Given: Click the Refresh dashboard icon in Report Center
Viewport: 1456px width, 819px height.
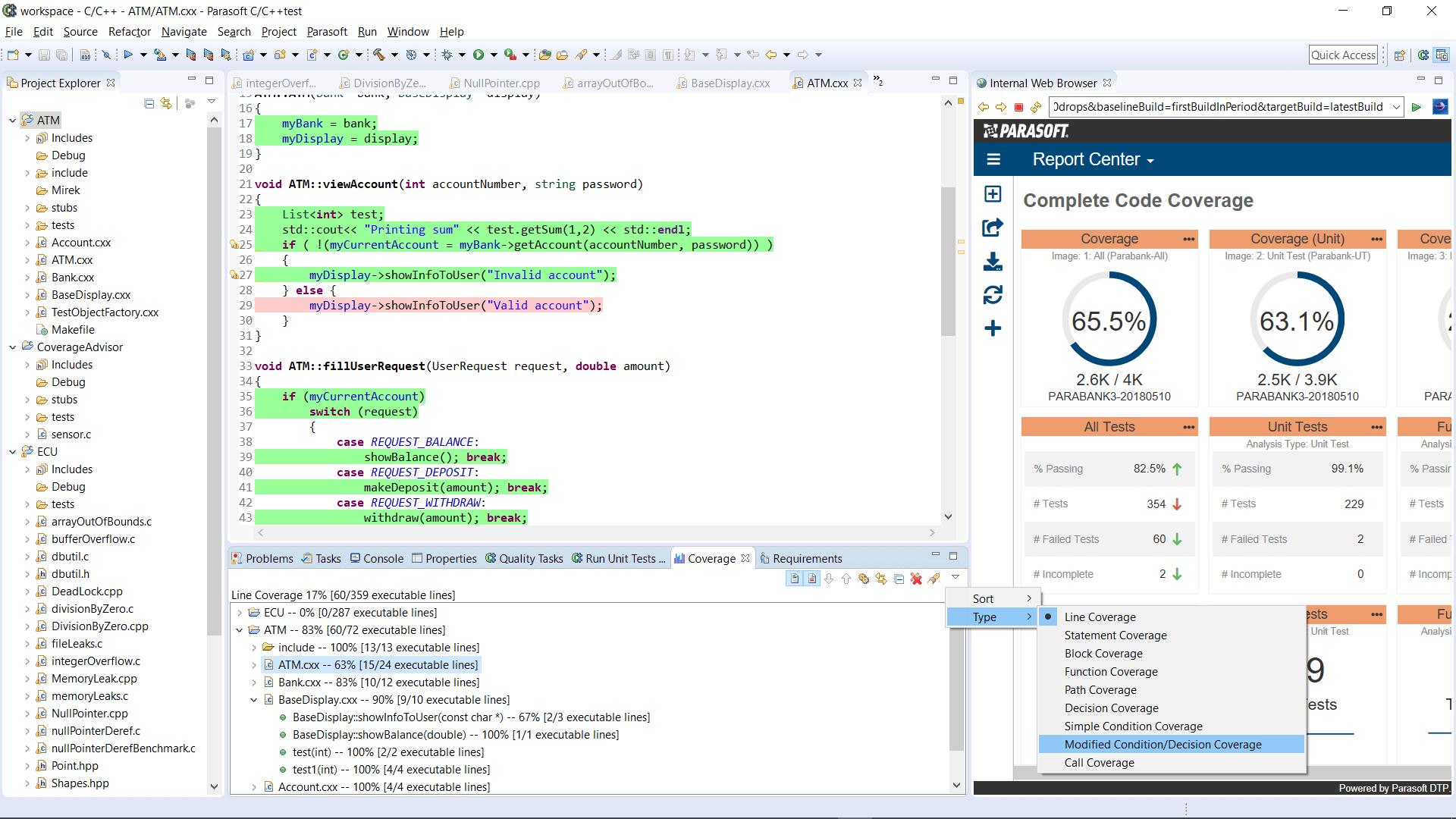Looking at the screenshot, I should point(993,295).
